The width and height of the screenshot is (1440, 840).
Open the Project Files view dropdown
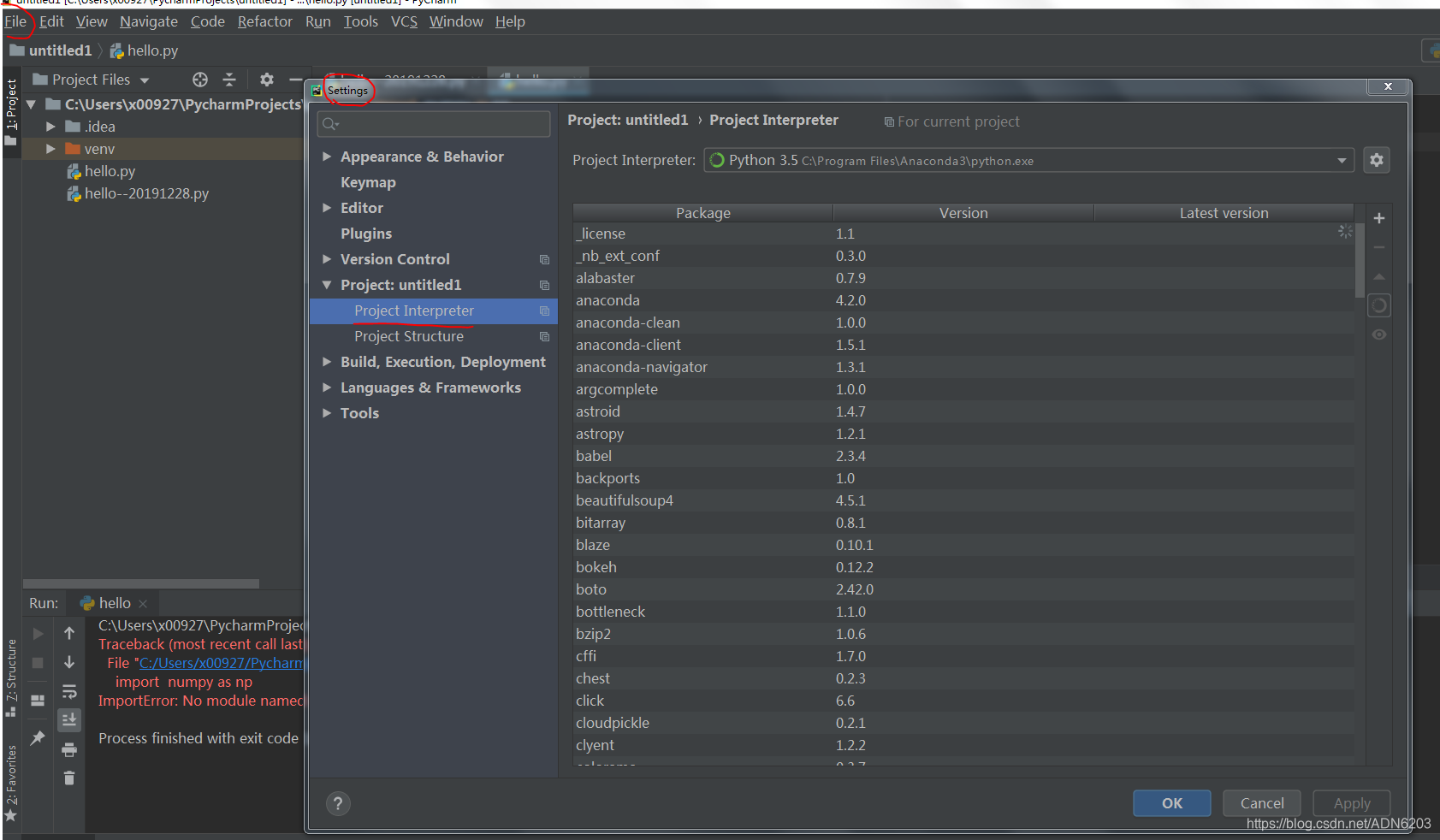click(145, 80)
